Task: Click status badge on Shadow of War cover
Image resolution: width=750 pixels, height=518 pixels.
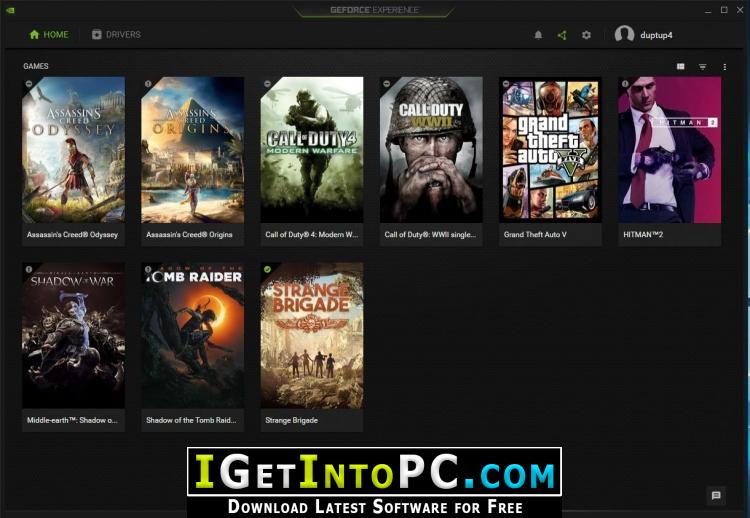Action: pos(29,269)
